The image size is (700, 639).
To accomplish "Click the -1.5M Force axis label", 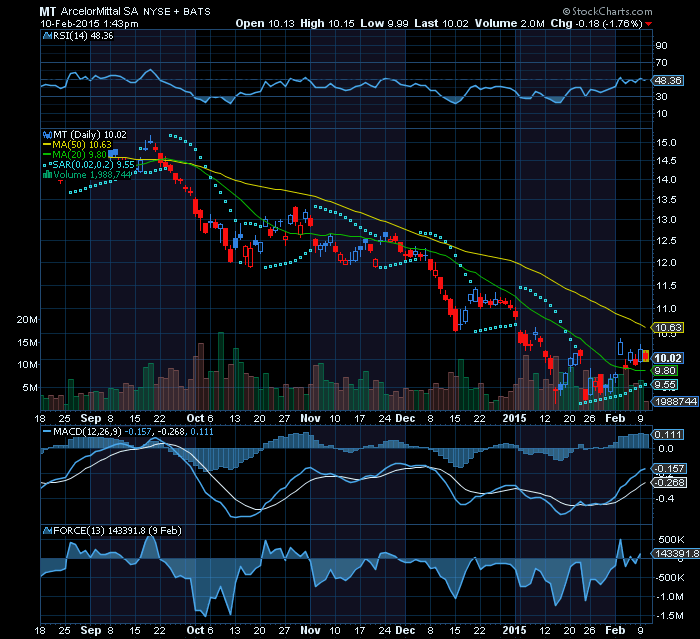I will click(x=669, y=616).
